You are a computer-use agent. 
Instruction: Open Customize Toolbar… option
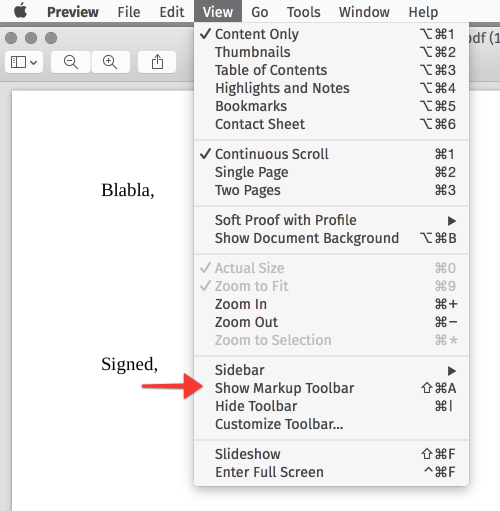tap(331, 424)
